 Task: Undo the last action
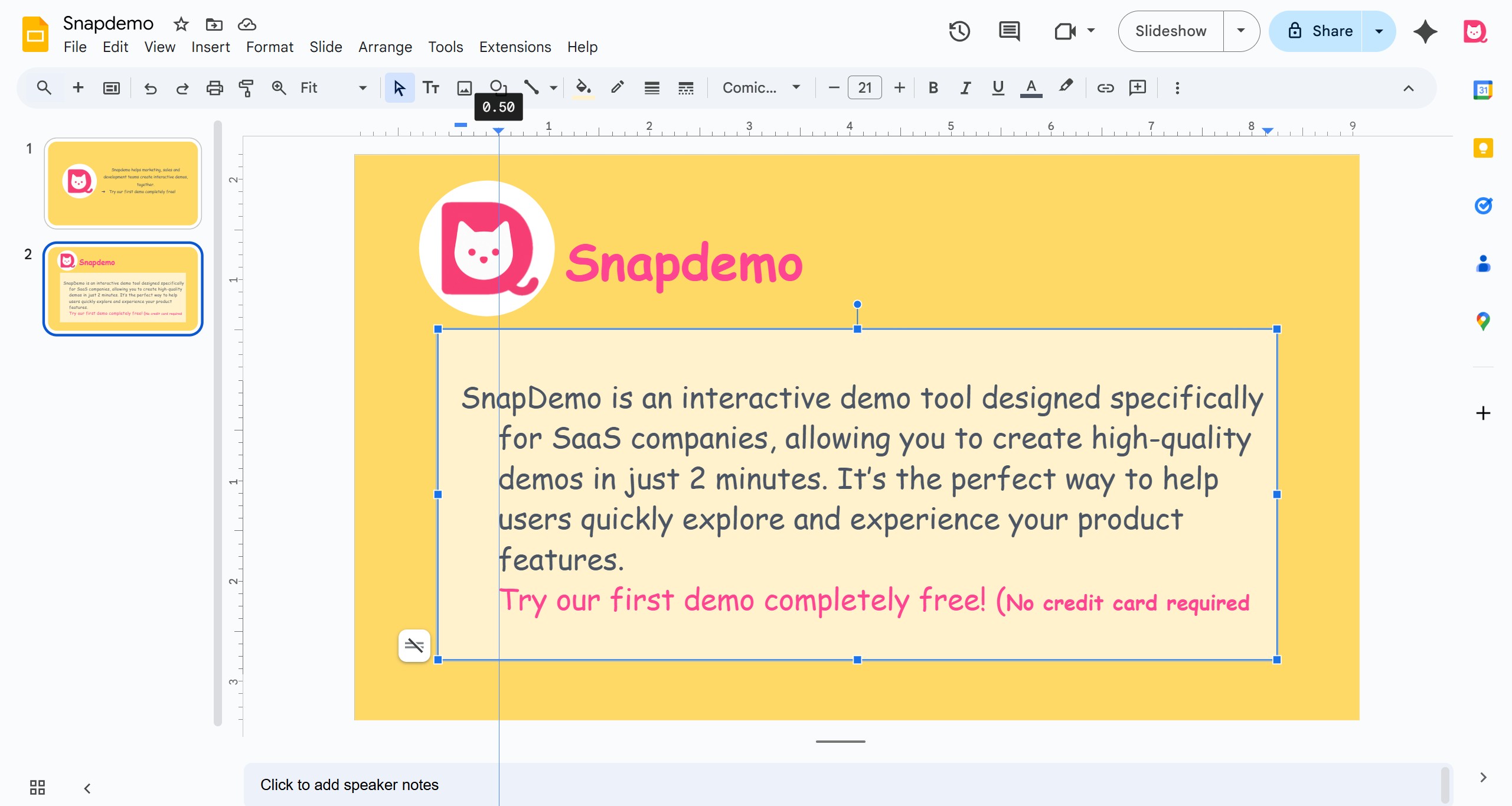pos(151,88)
